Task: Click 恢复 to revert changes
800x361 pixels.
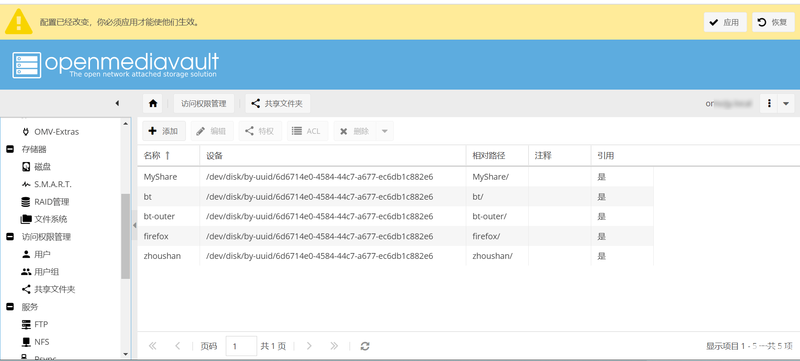Action: tap(773, 22)
